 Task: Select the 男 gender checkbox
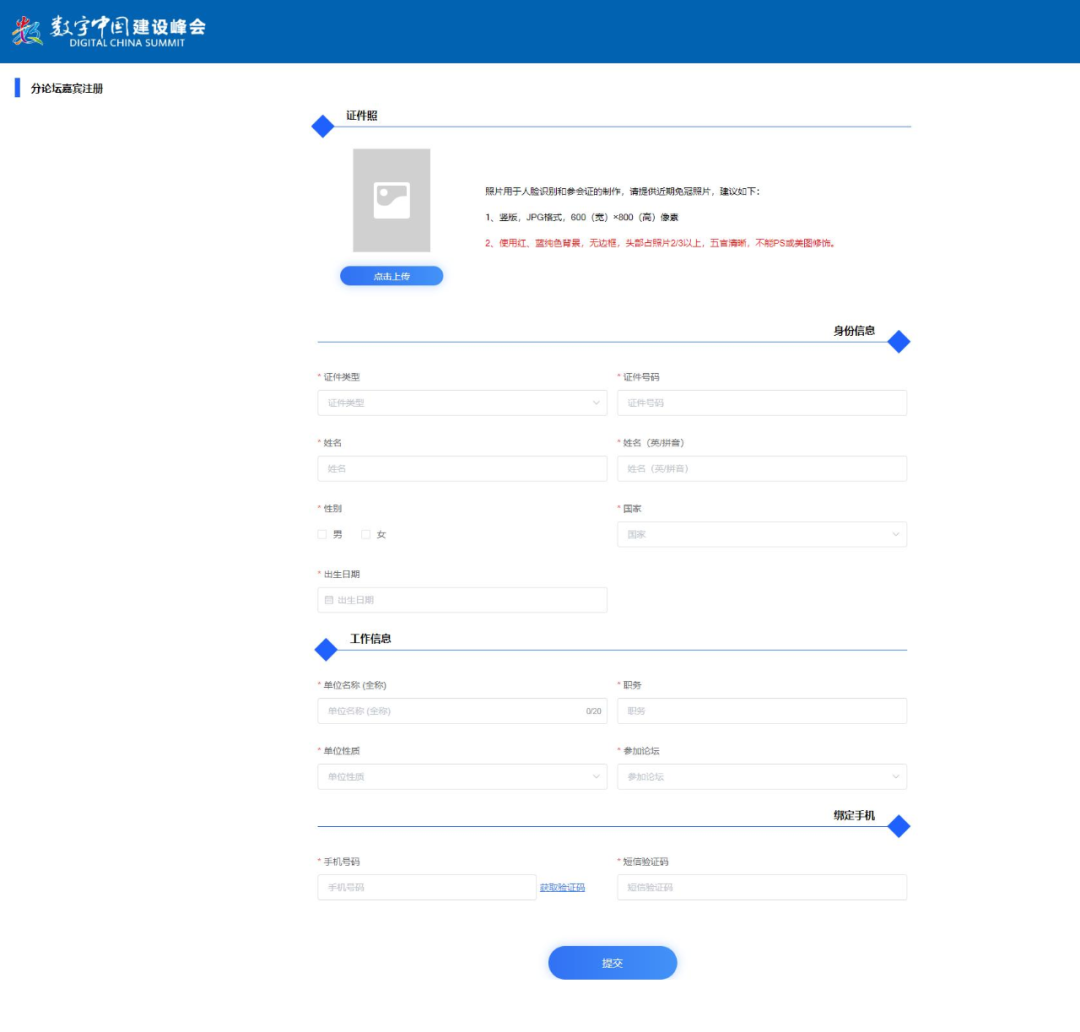click(322, 534)
